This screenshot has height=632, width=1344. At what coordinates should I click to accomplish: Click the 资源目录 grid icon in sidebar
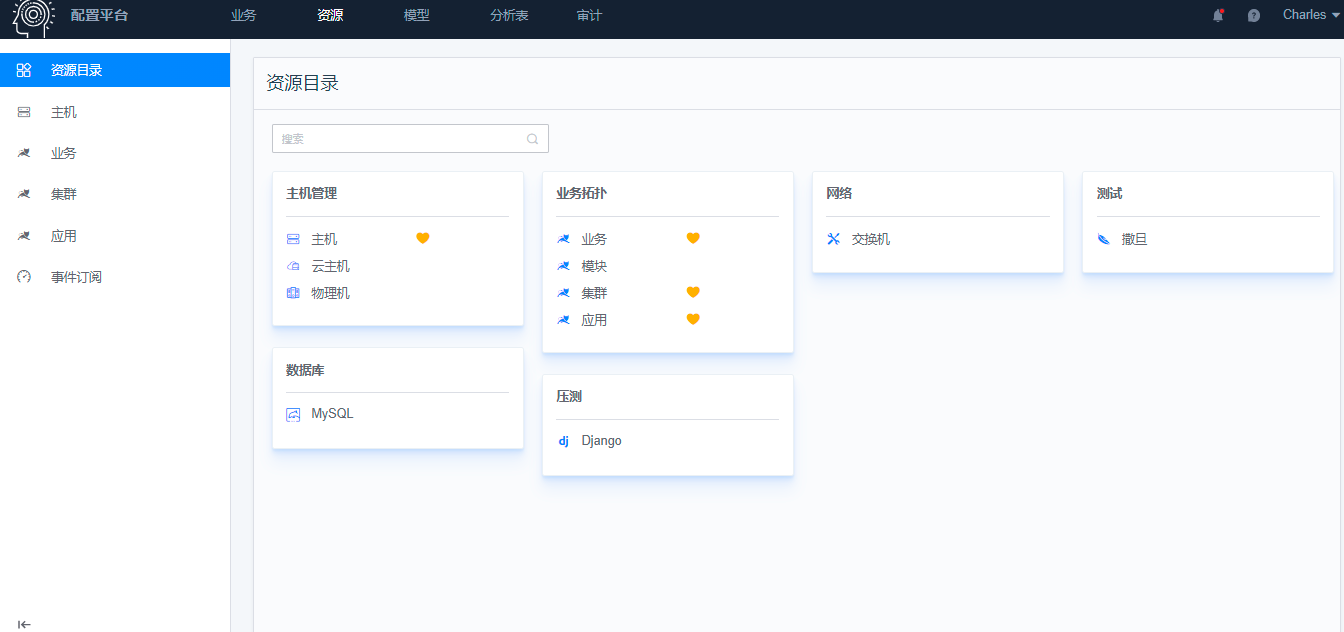point(24,70)
